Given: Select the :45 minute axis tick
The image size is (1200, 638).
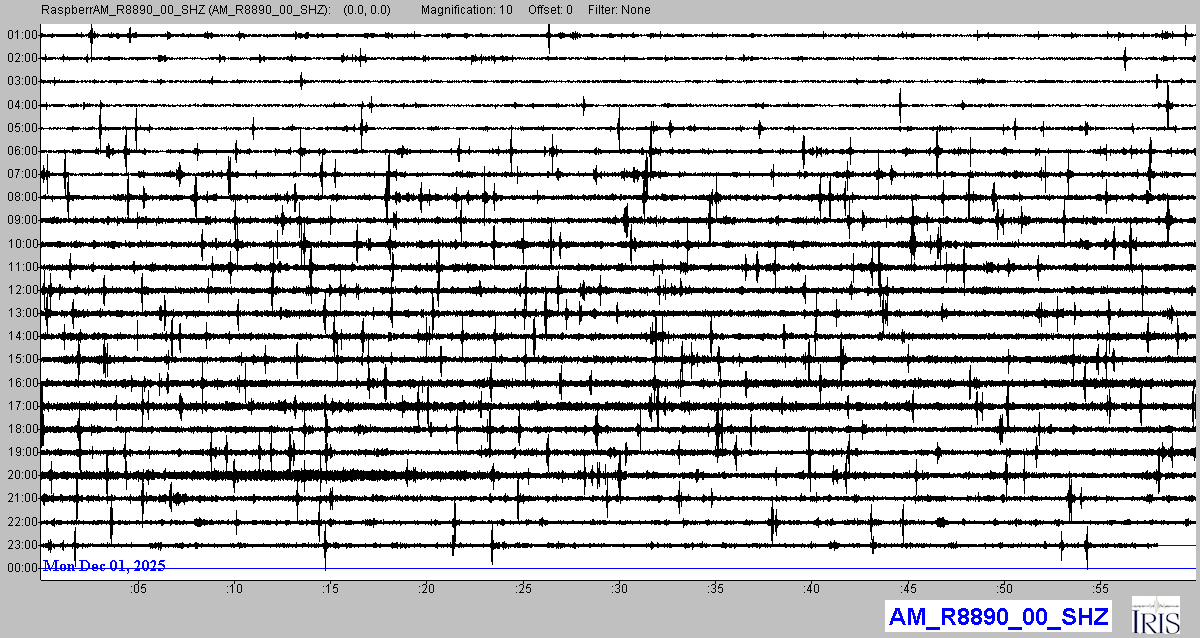Looking at the screenshot, I should pyautogui.click(x=908, y=589).
